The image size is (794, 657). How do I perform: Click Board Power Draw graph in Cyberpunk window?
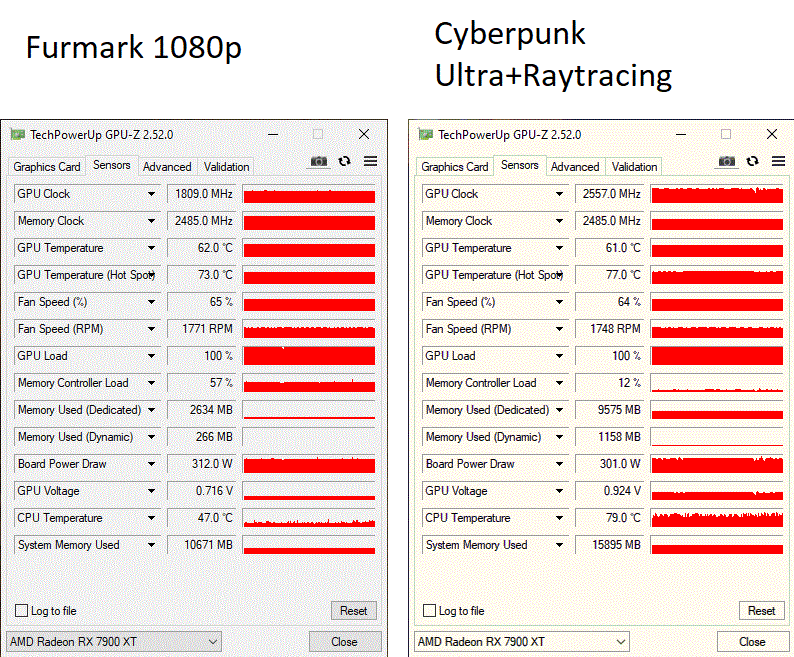(x=717, y=464)
